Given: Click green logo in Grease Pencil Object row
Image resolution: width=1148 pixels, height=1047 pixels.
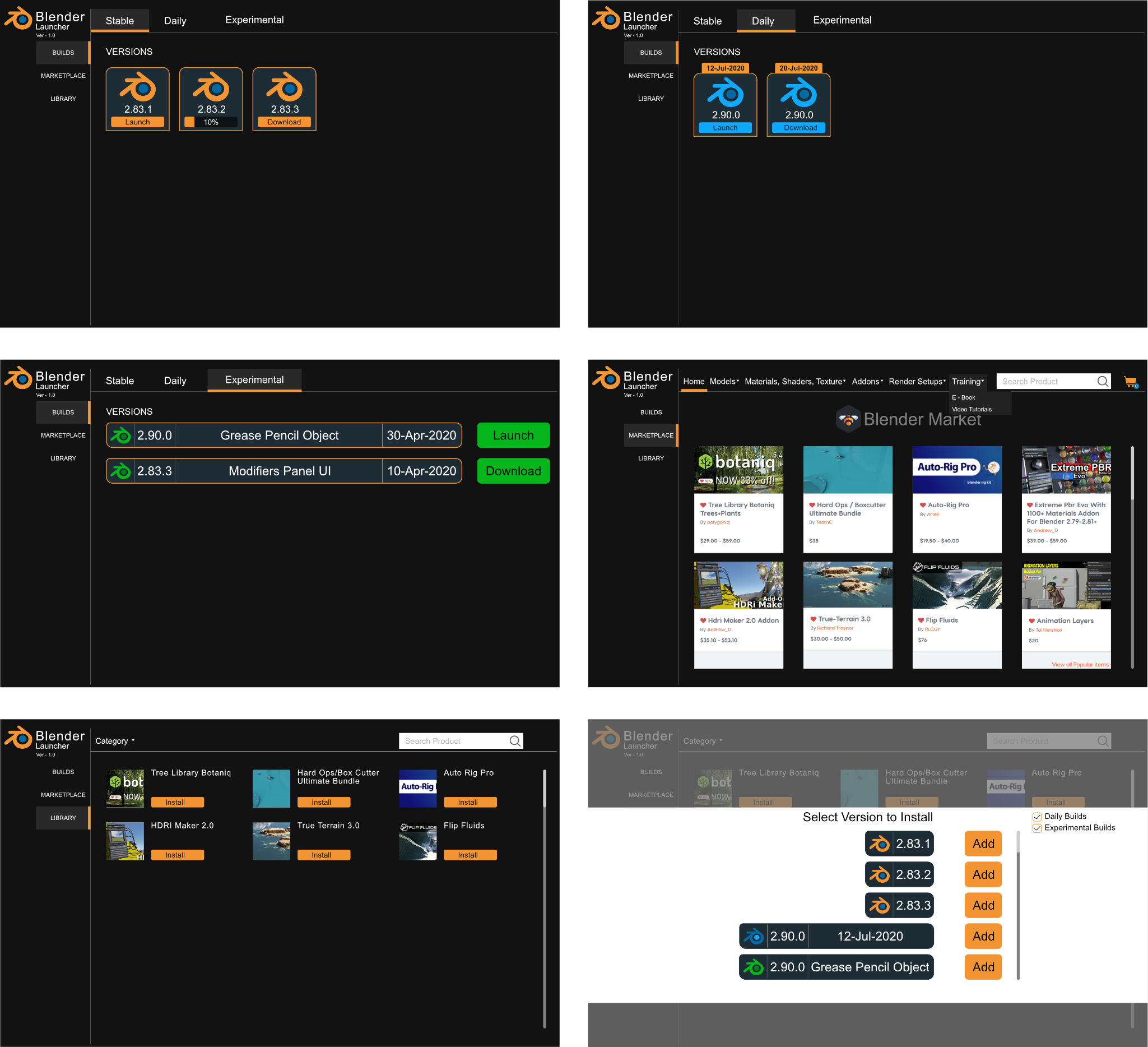Looking at the screenshot, I should (x=120, y=436).
